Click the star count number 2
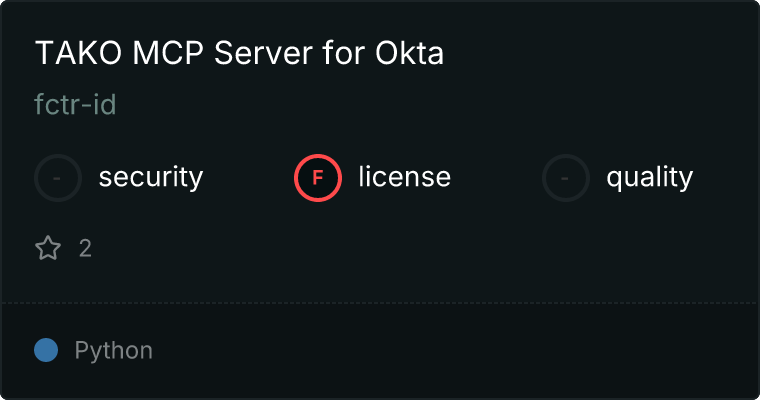 coord(85,248)
